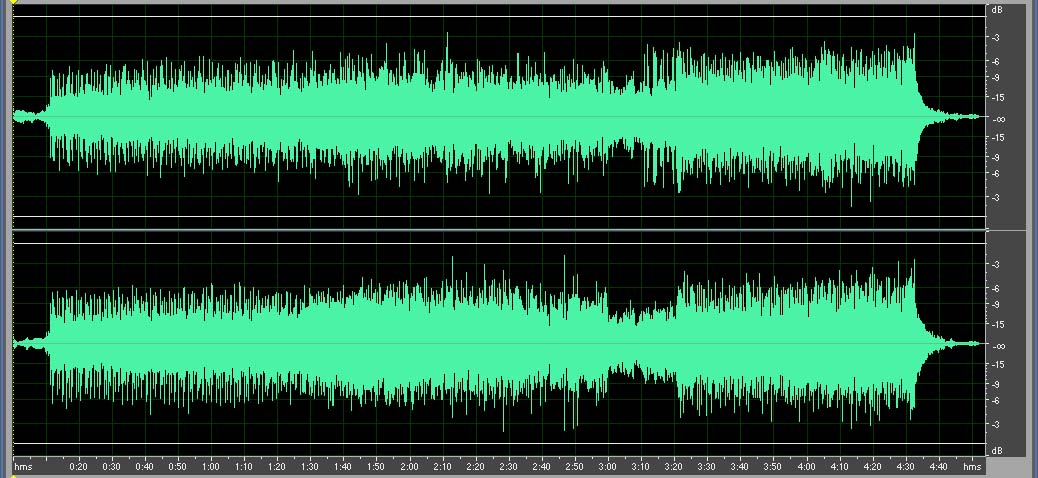The width and height of the screenshot is (1038, 478).
Task: Jump to the 2:10 ruler label
Action: click(442, 467)
